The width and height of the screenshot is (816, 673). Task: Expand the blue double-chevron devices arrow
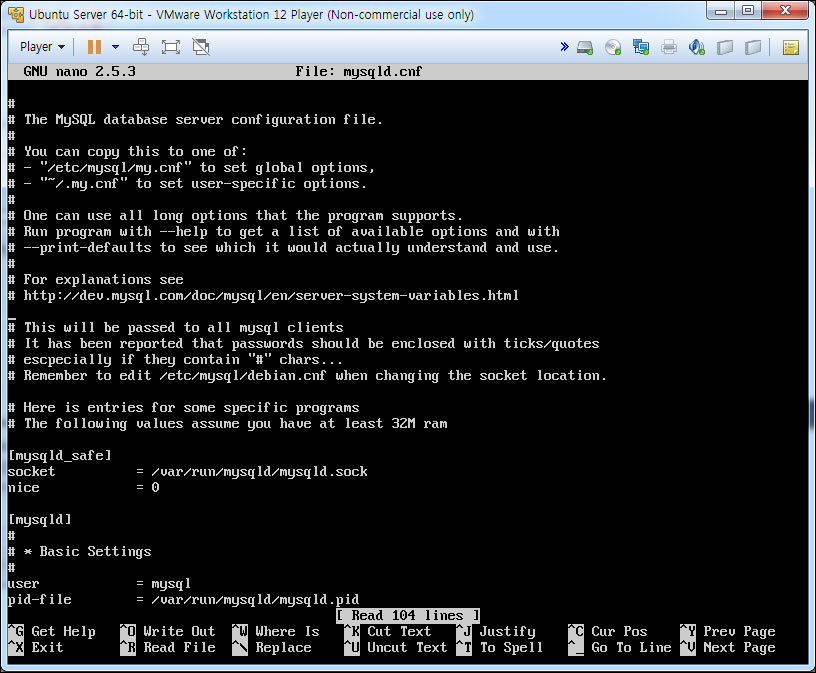564,47
